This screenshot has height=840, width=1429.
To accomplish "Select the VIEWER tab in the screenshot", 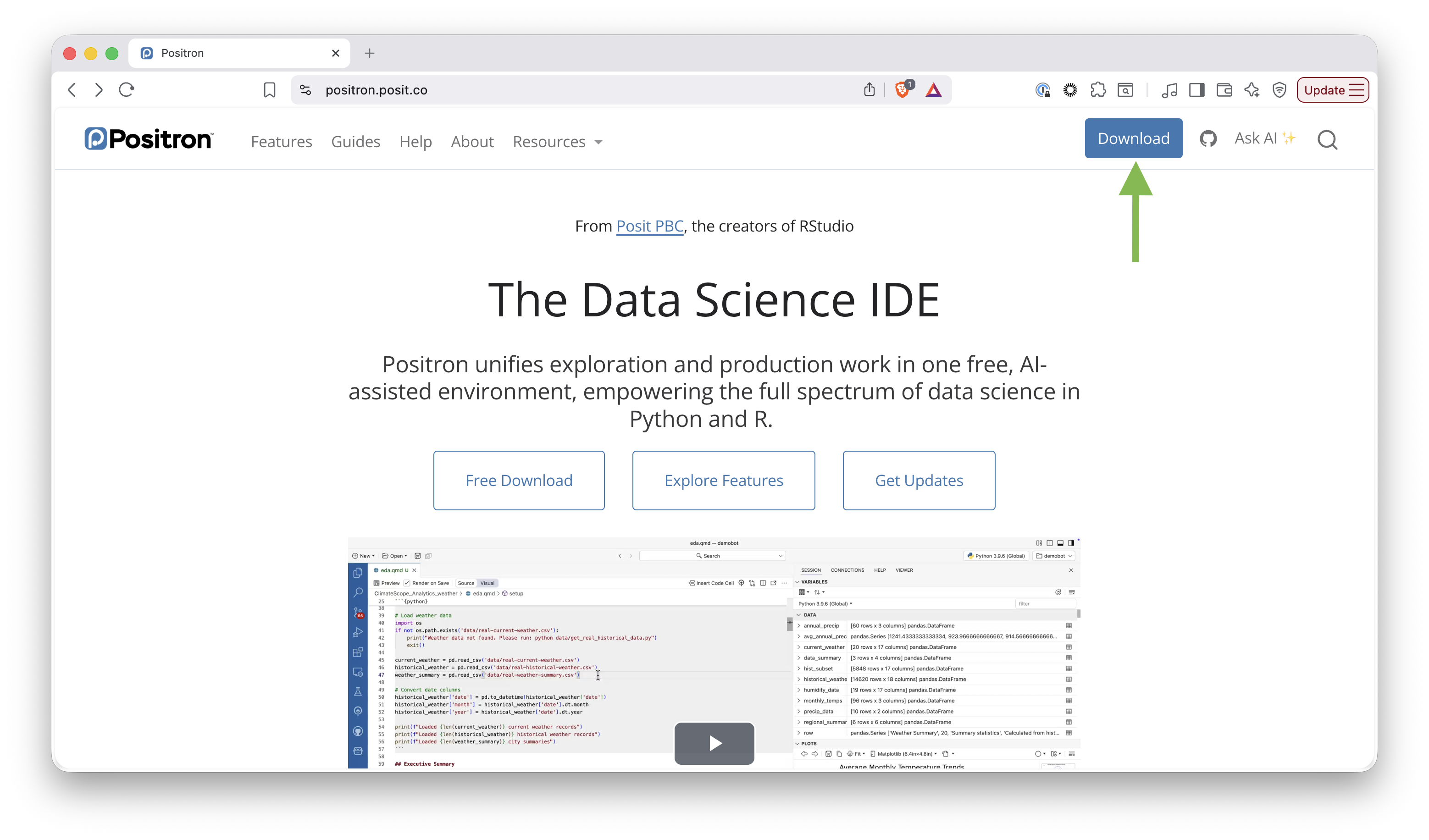I will coord(904,570).
